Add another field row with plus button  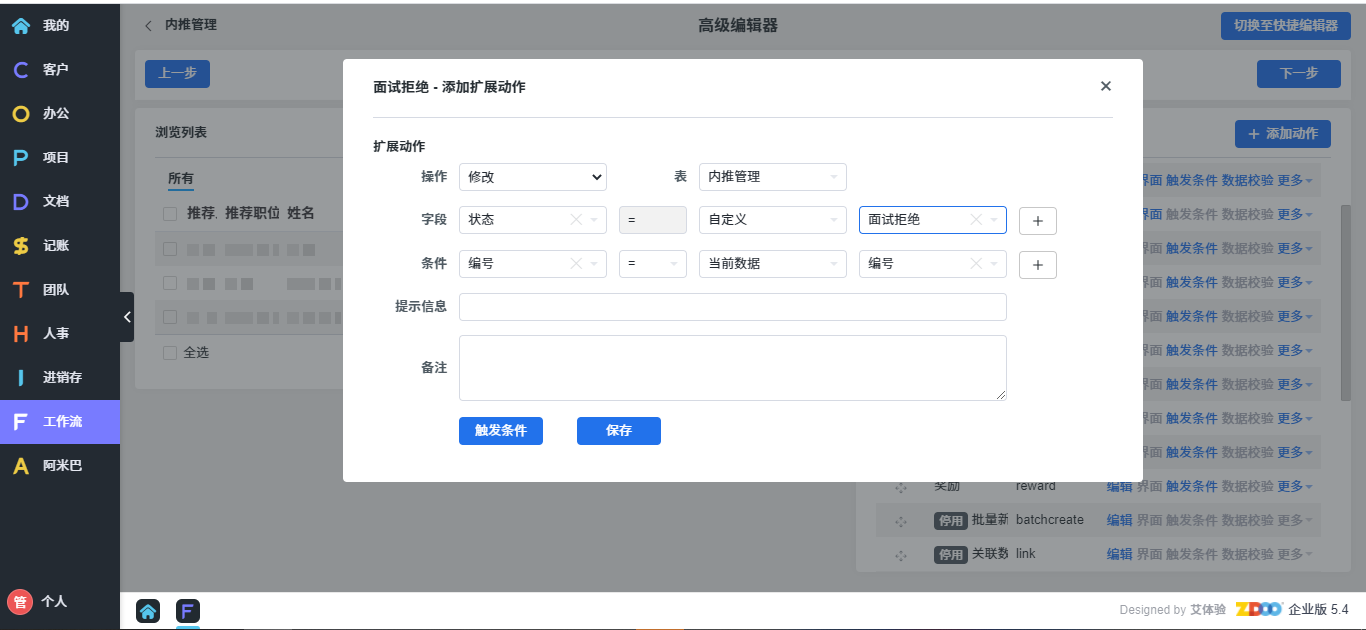click(x=1037, y=221)
